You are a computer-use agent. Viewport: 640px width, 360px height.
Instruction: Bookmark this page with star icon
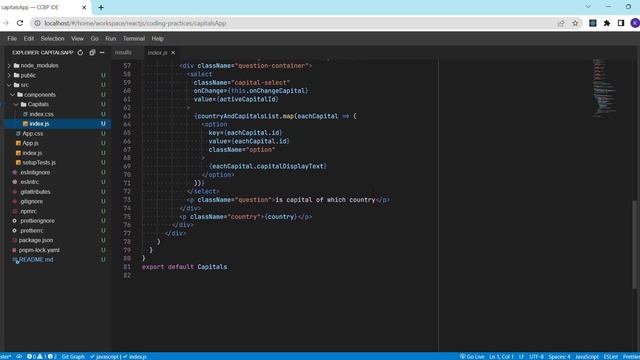[575, 23]
